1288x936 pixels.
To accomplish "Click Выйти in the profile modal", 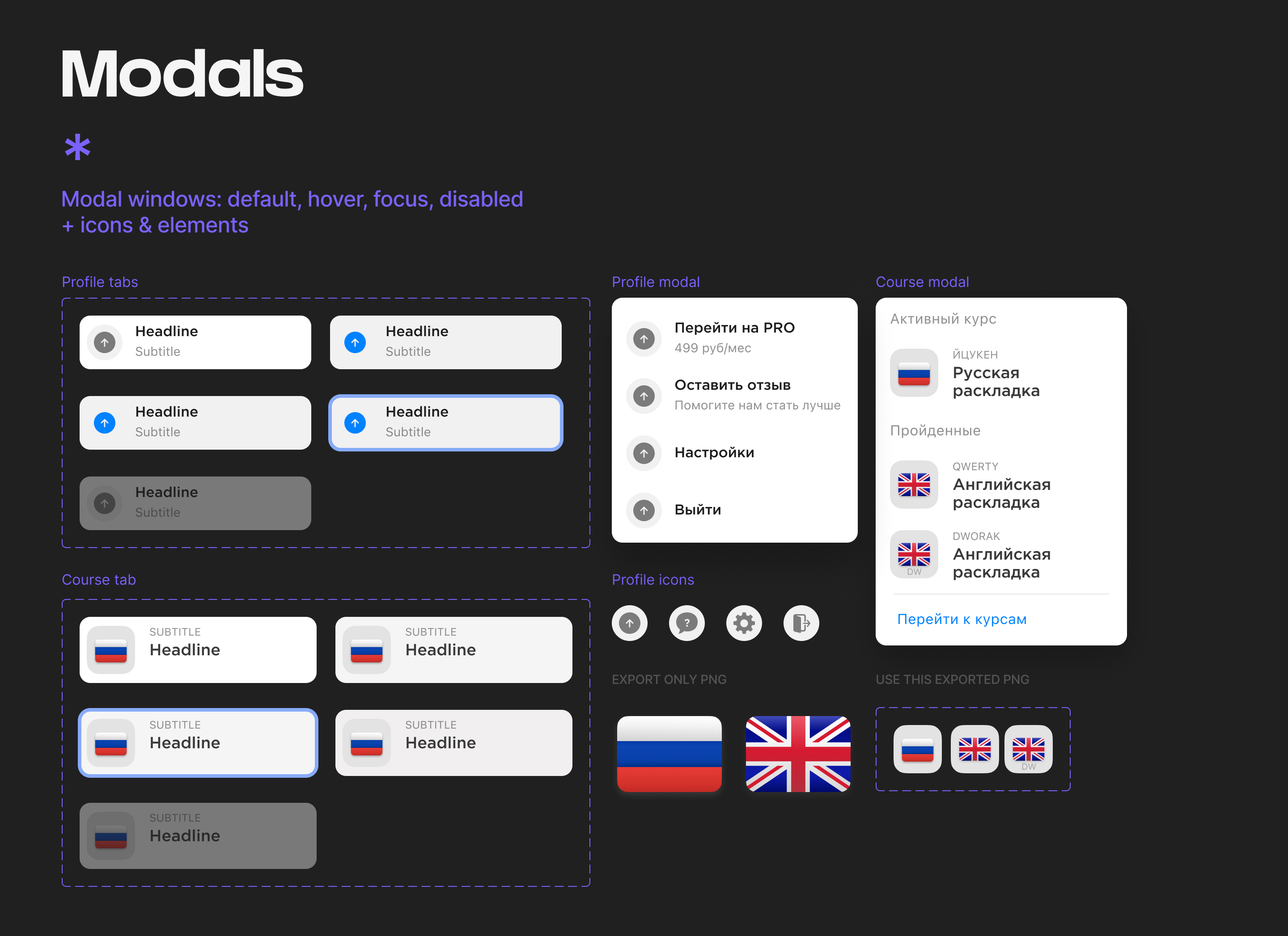I will 698,510.
